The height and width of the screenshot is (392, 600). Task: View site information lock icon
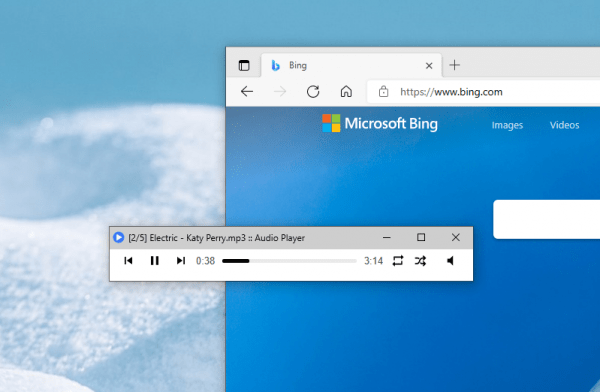pos(383,91)
